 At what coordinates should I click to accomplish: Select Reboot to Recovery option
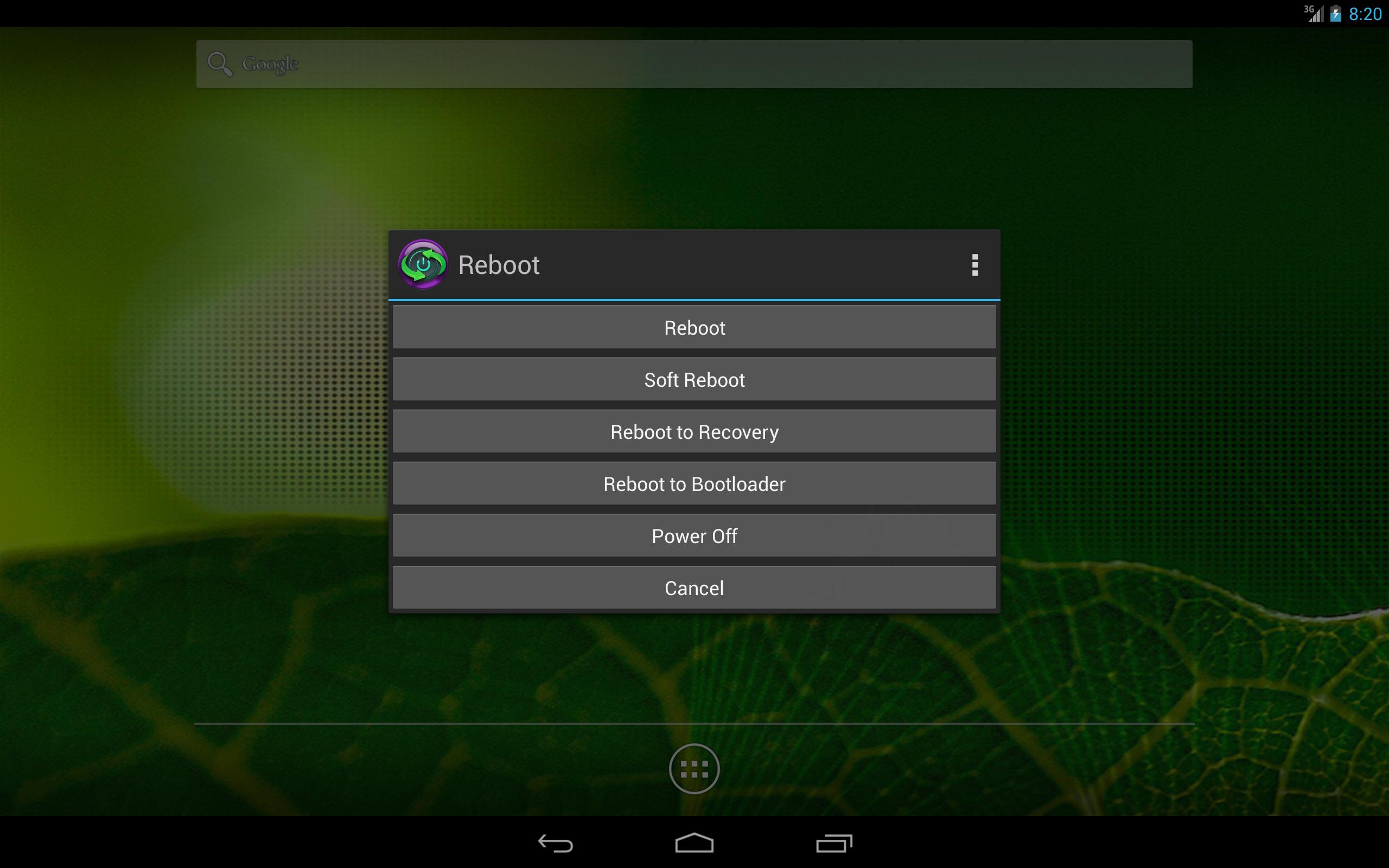694,432
